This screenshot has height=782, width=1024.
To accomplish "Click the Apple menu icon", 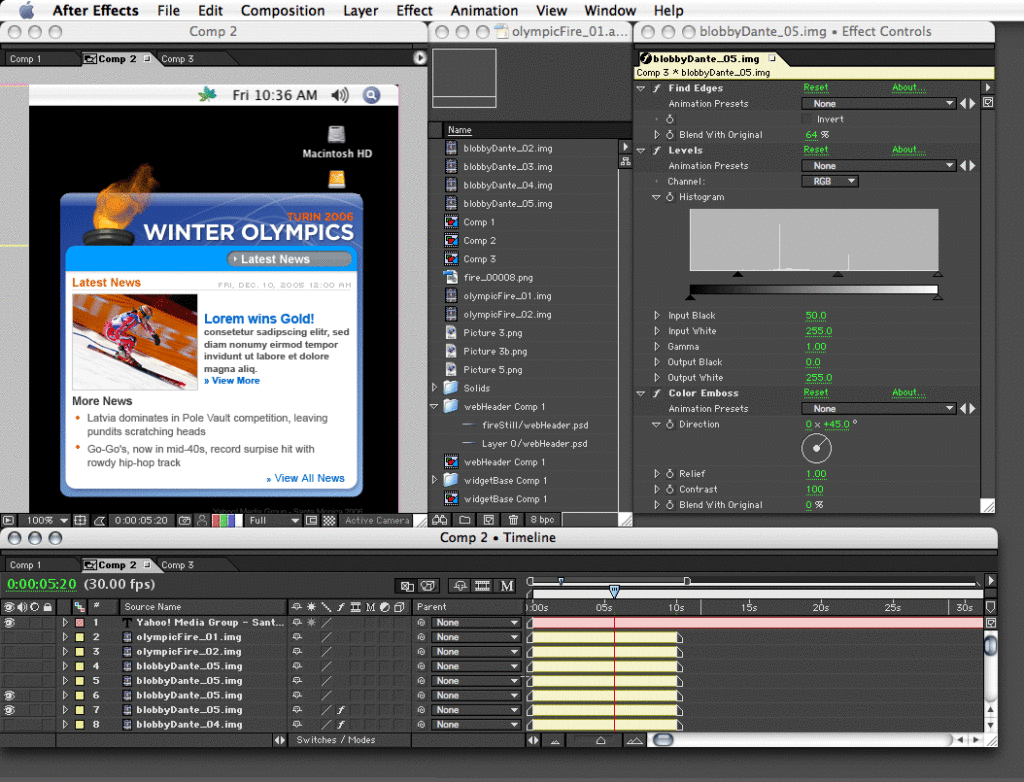I will (27, 10).
